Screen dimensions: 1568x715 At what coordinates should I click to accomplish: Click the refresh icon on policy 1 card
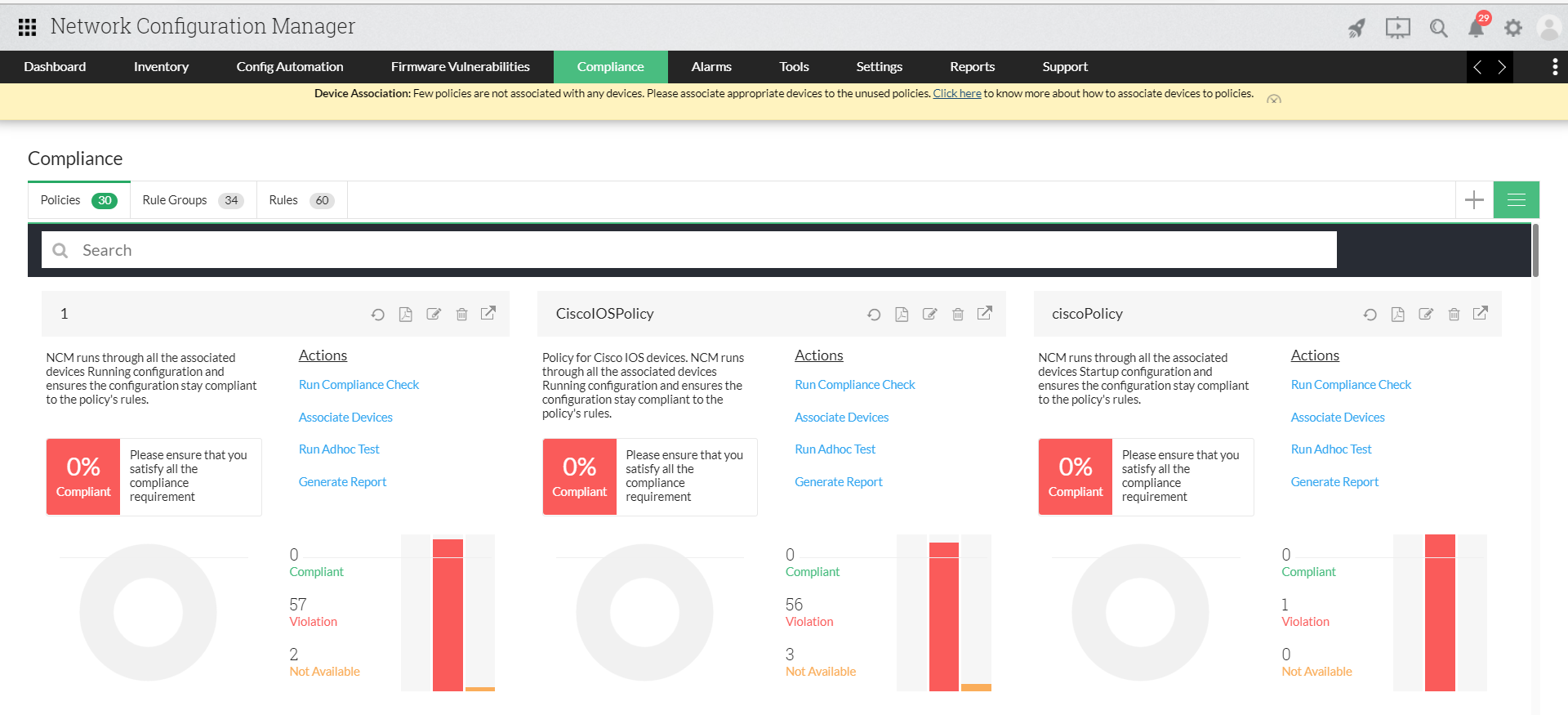tap(377, 315)
